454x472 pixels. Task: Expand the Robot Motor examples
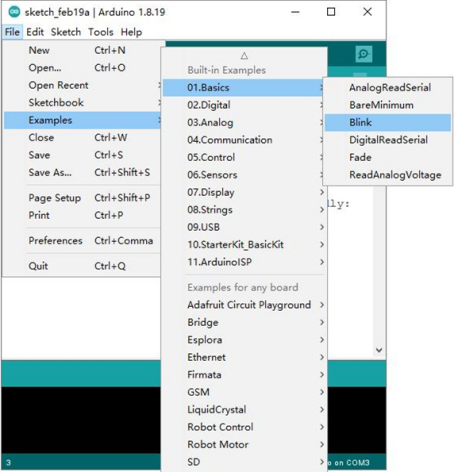pyautogui.click(x=244, y=444)
